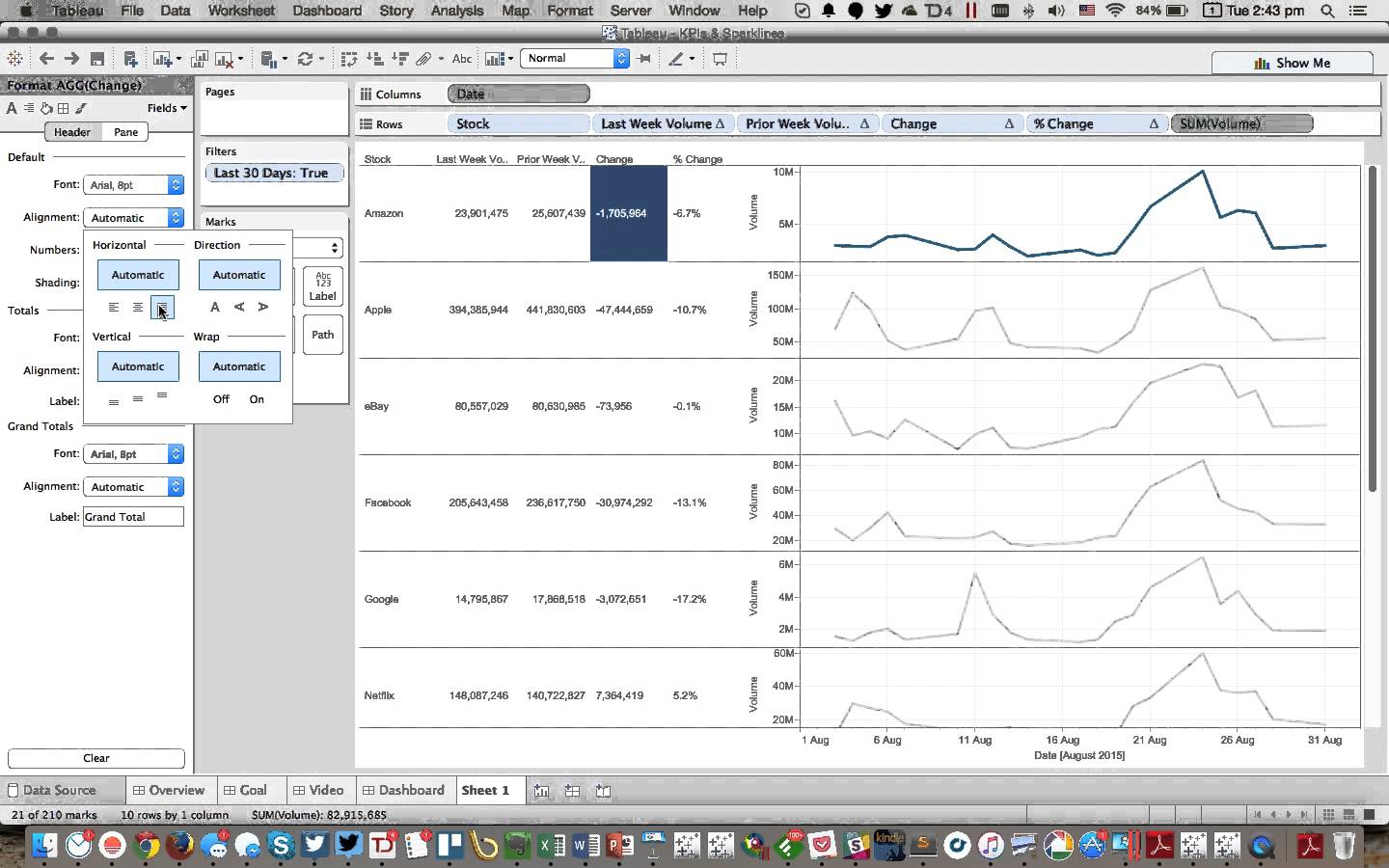
Task: Click the Clear button
Action: point(95,758)
